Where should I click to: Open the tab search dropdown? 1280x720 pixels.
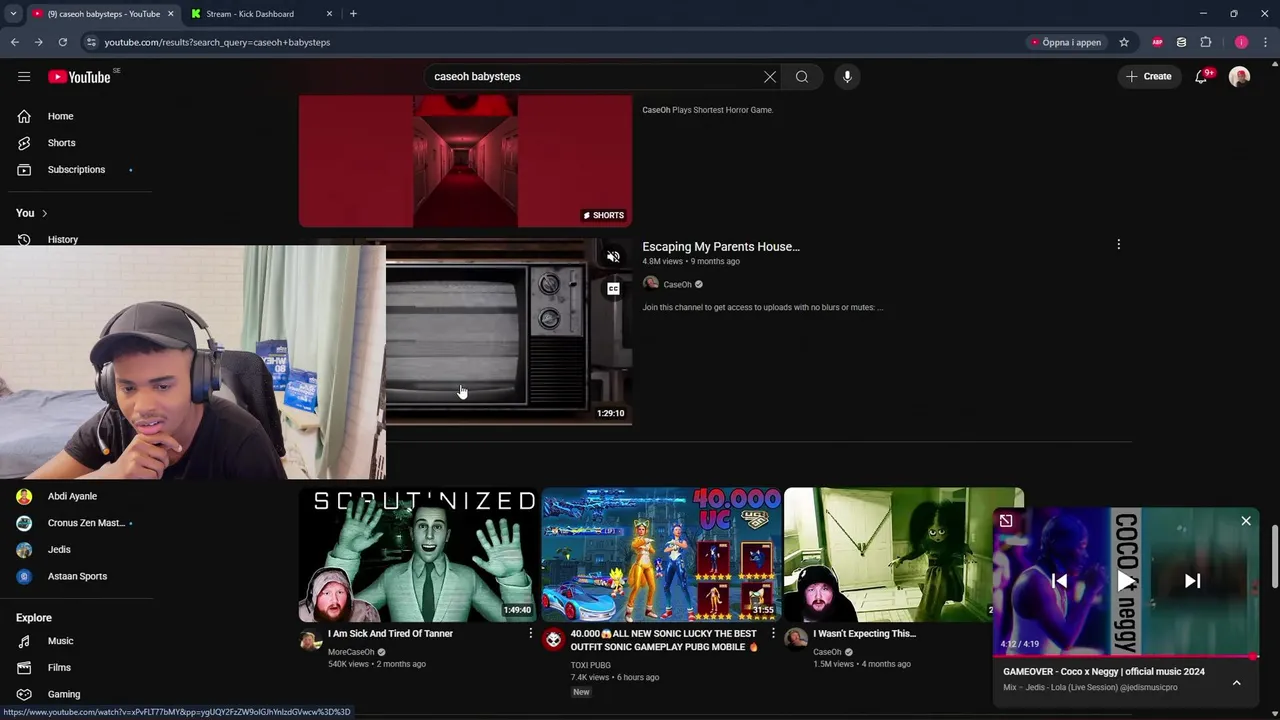pyautogui.click(x=13, y=14)
